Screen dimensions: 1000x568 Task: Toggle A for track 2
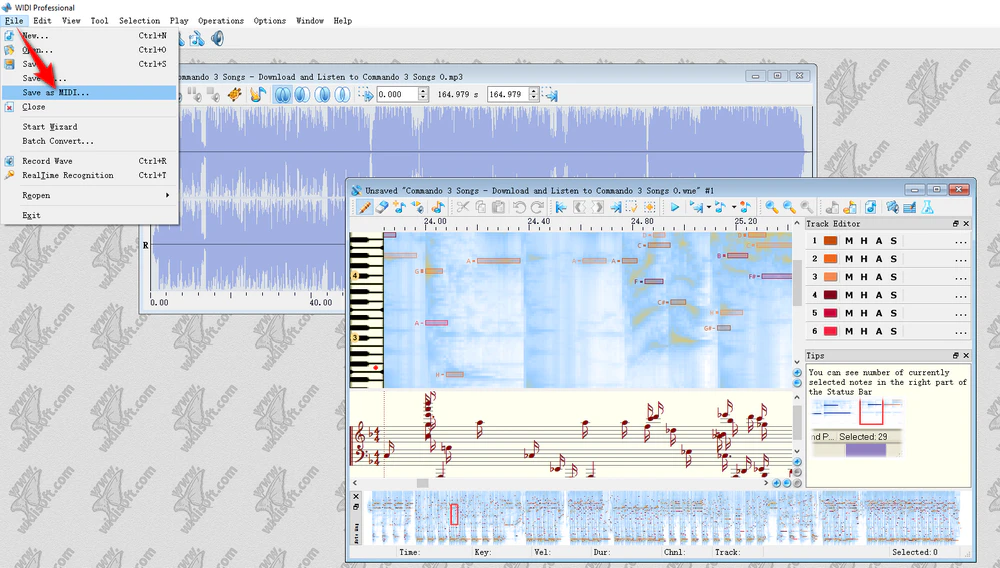pyautogui.click(x=879, y=259)
